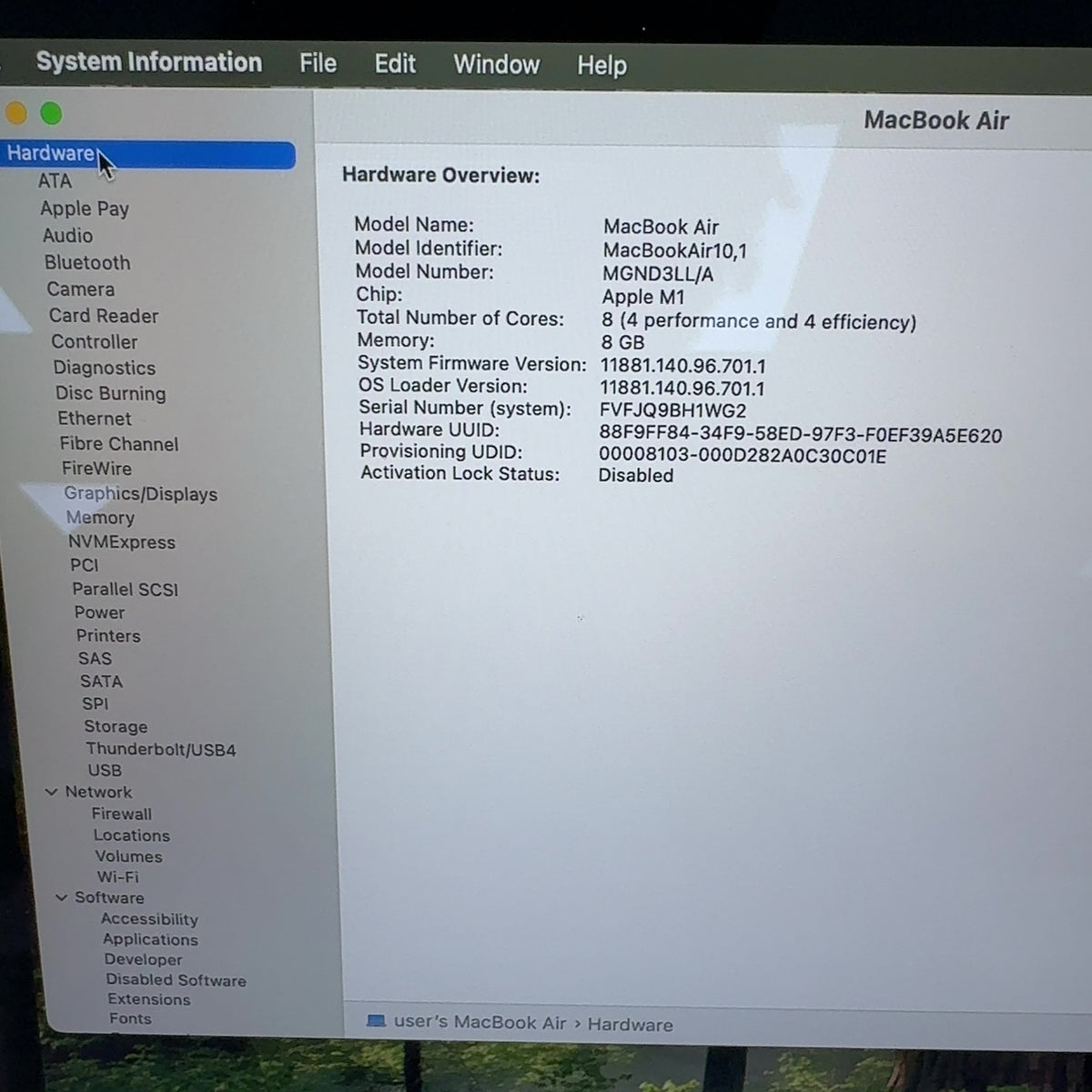This screenshot has height=1092, width=1092.
Task: Collapse the Network section chevron
Action: 51,792
